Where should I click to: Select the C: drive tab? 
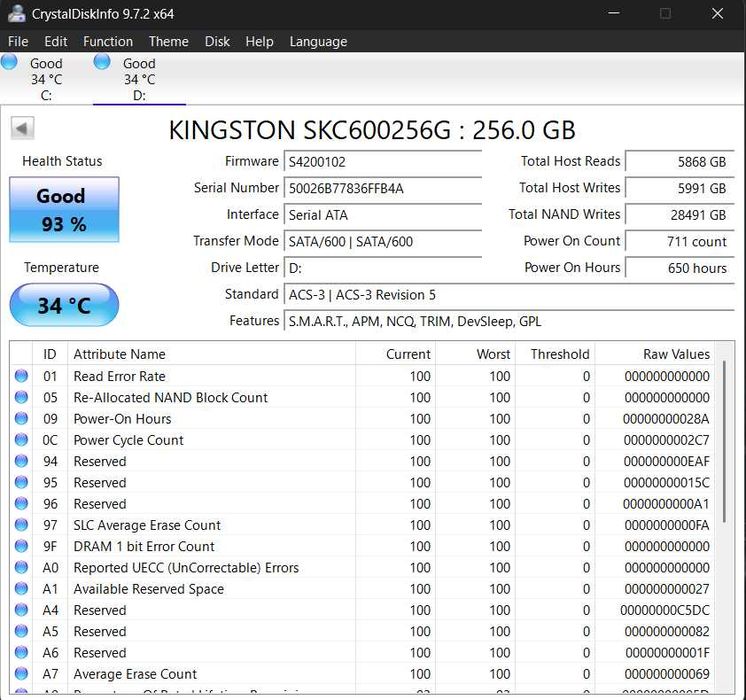click(46, 79)
